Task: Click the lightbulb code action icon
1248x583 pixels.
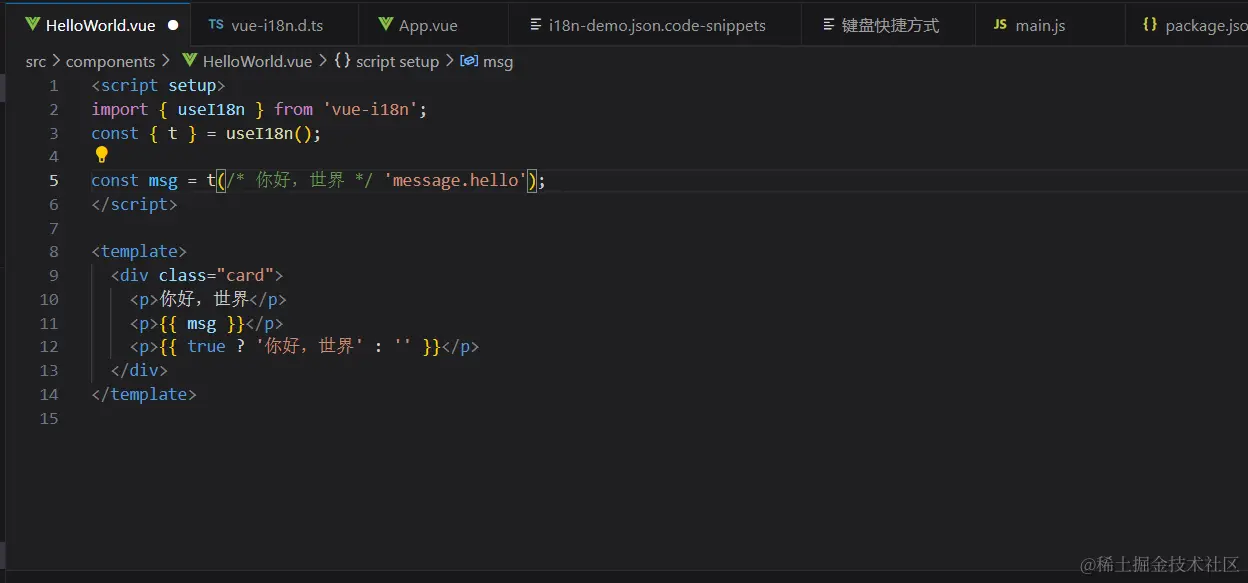Action: coord(101,155)
